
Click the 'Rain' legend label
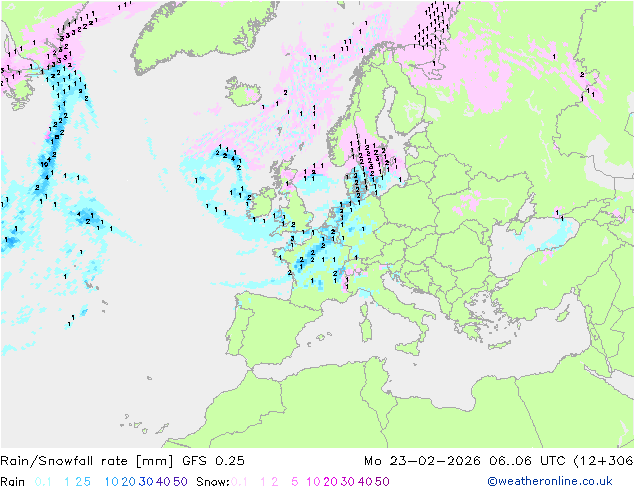pyautogui.click(x=13, y=482)
